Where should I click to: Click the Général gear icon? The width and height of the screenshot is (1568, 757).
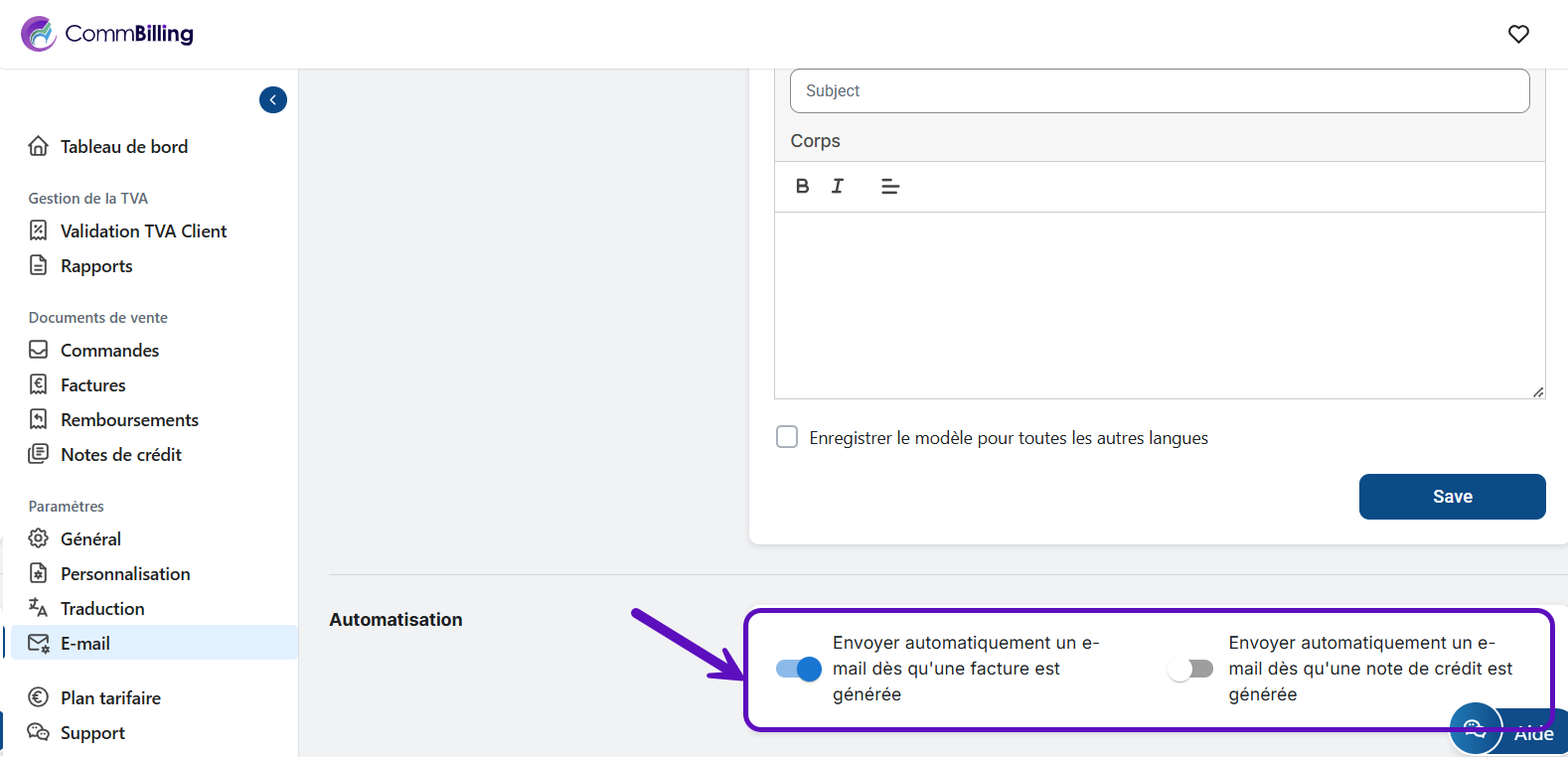[x=39, y=538]
